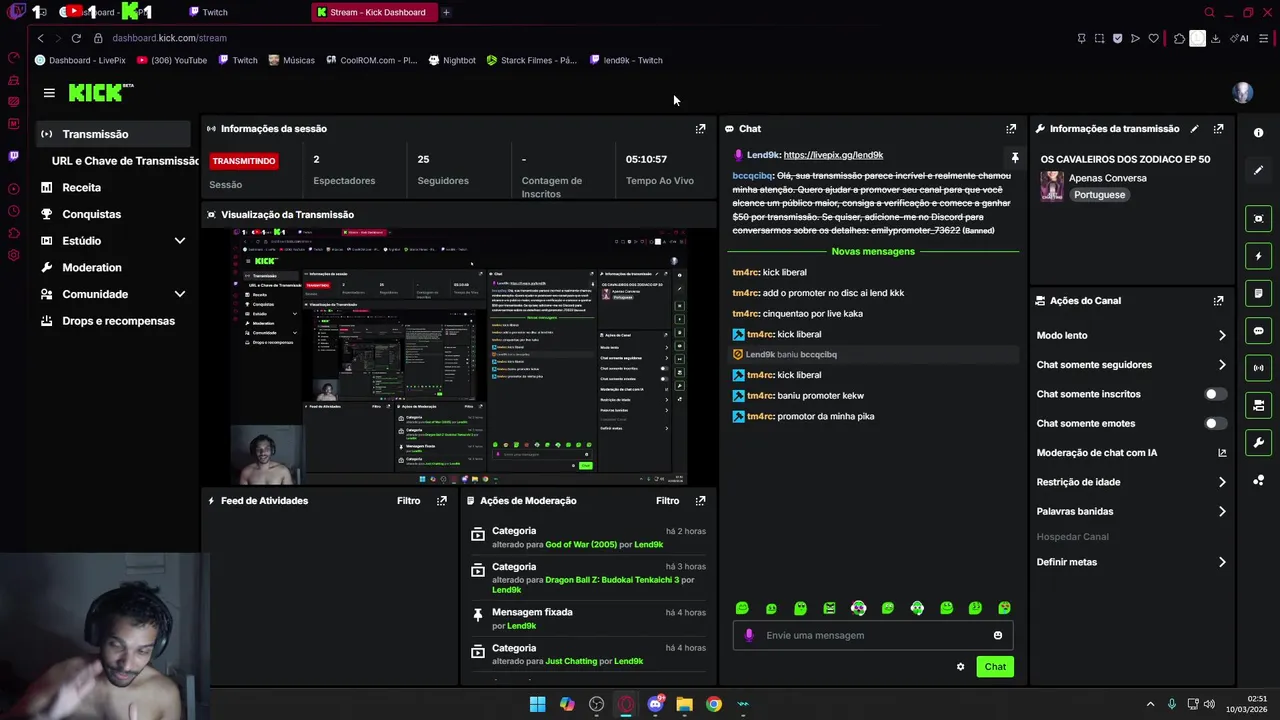Pop out the Feed de Atividades panel
This screenshot has width=1280, height=720.
[x=441, y=501]
